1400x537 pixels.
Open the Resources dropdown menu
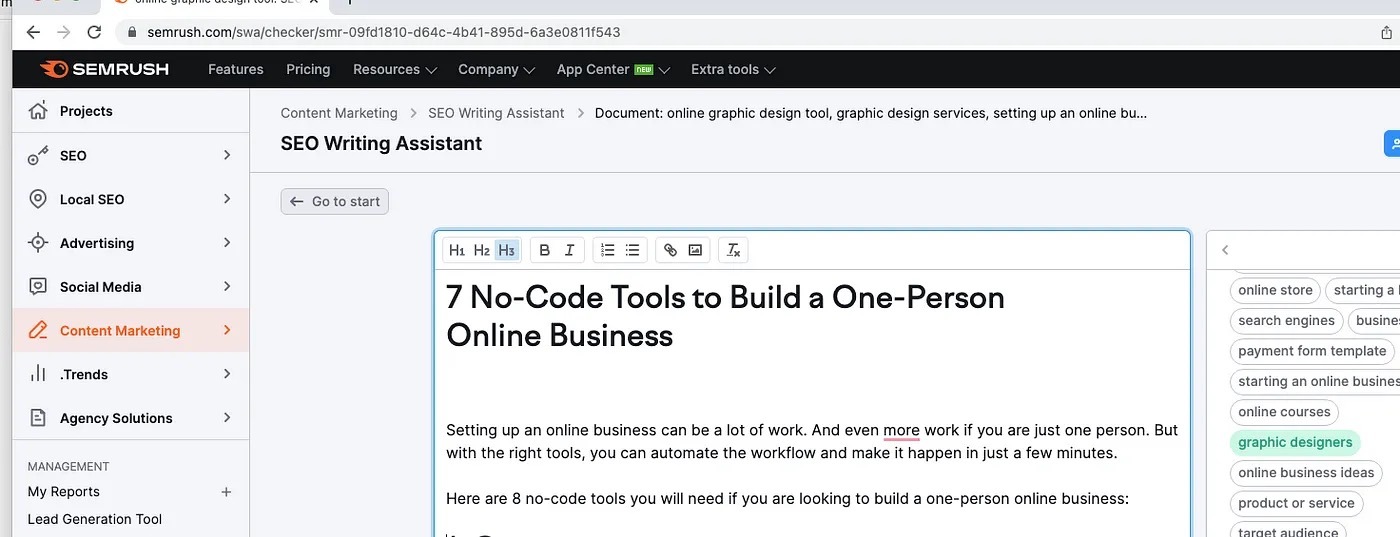(395, 69)
